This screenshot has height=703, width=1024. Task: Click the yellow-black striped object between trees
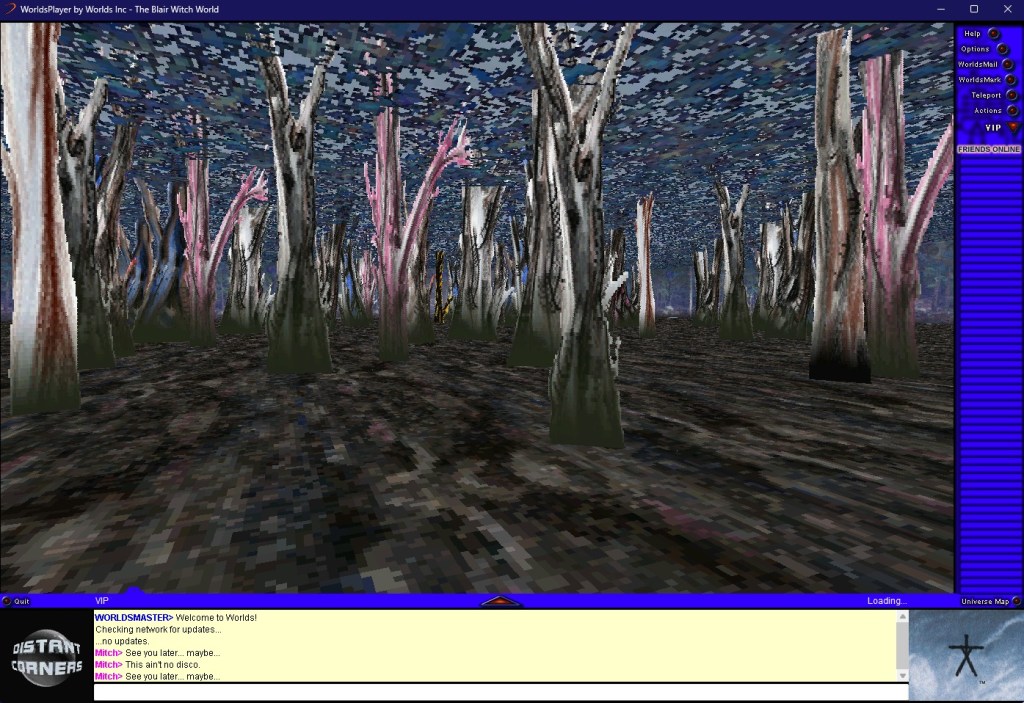(439, 288)
